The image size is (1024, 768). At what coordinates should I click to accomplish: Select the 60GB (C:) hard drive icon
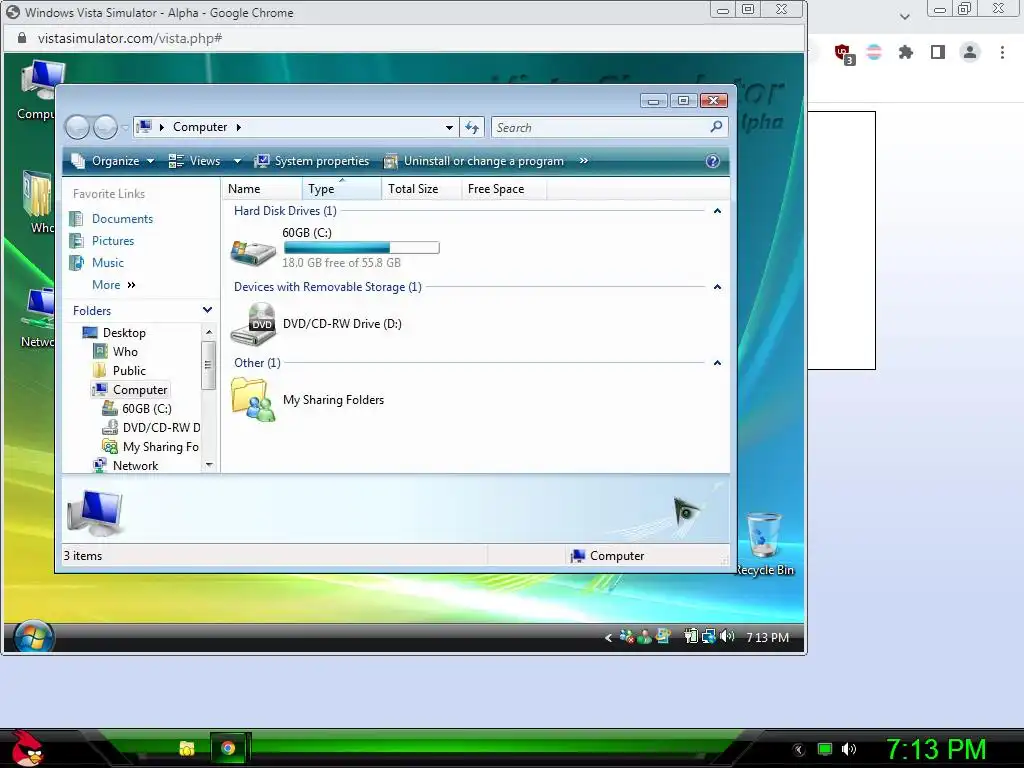253,251
